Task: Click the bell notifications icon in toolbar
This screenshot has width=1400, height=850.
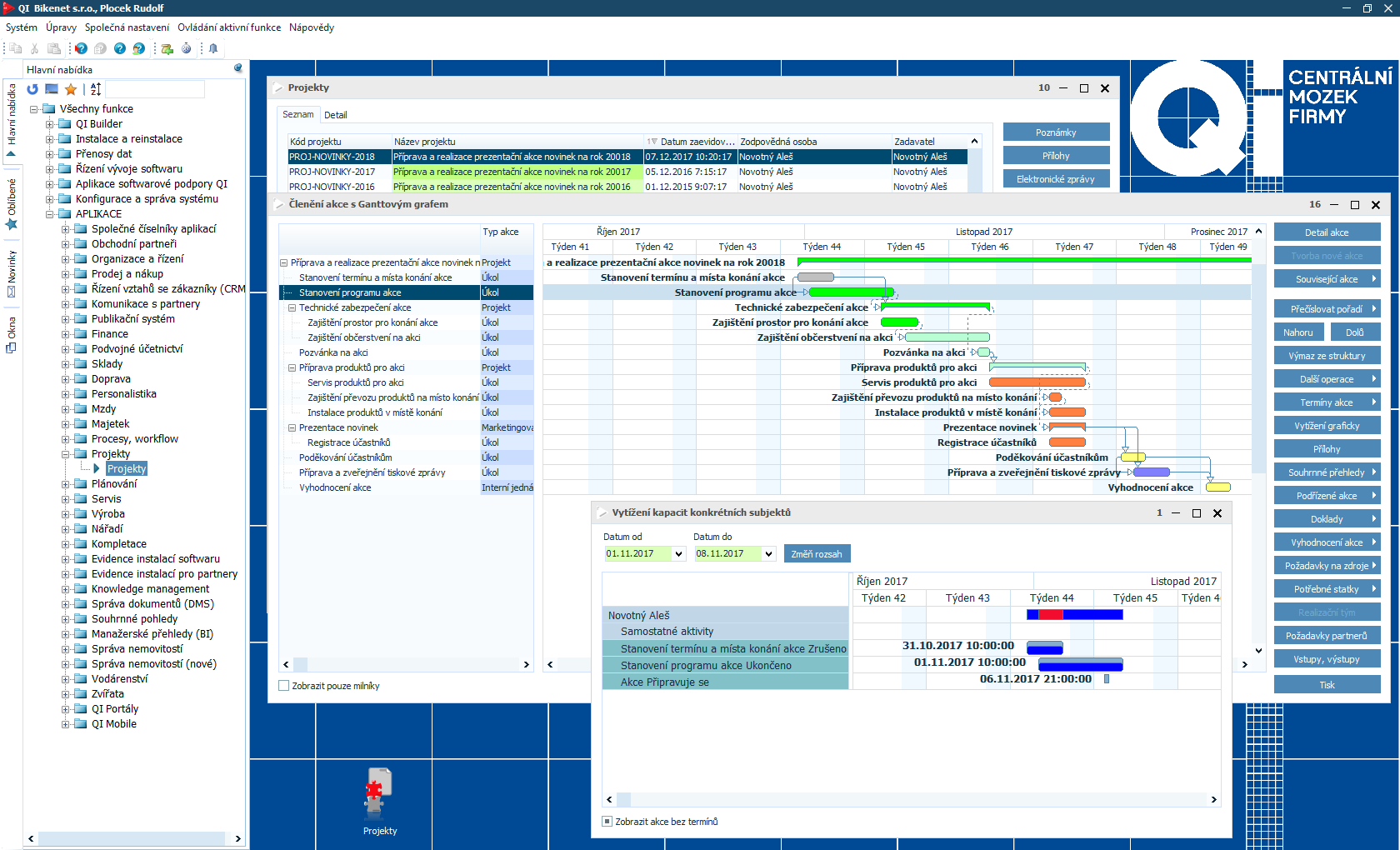Action: (213, 48)
